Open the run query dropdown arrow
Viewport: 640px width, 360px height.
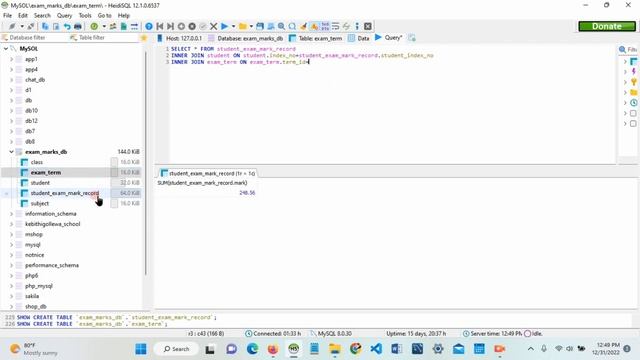233,26
